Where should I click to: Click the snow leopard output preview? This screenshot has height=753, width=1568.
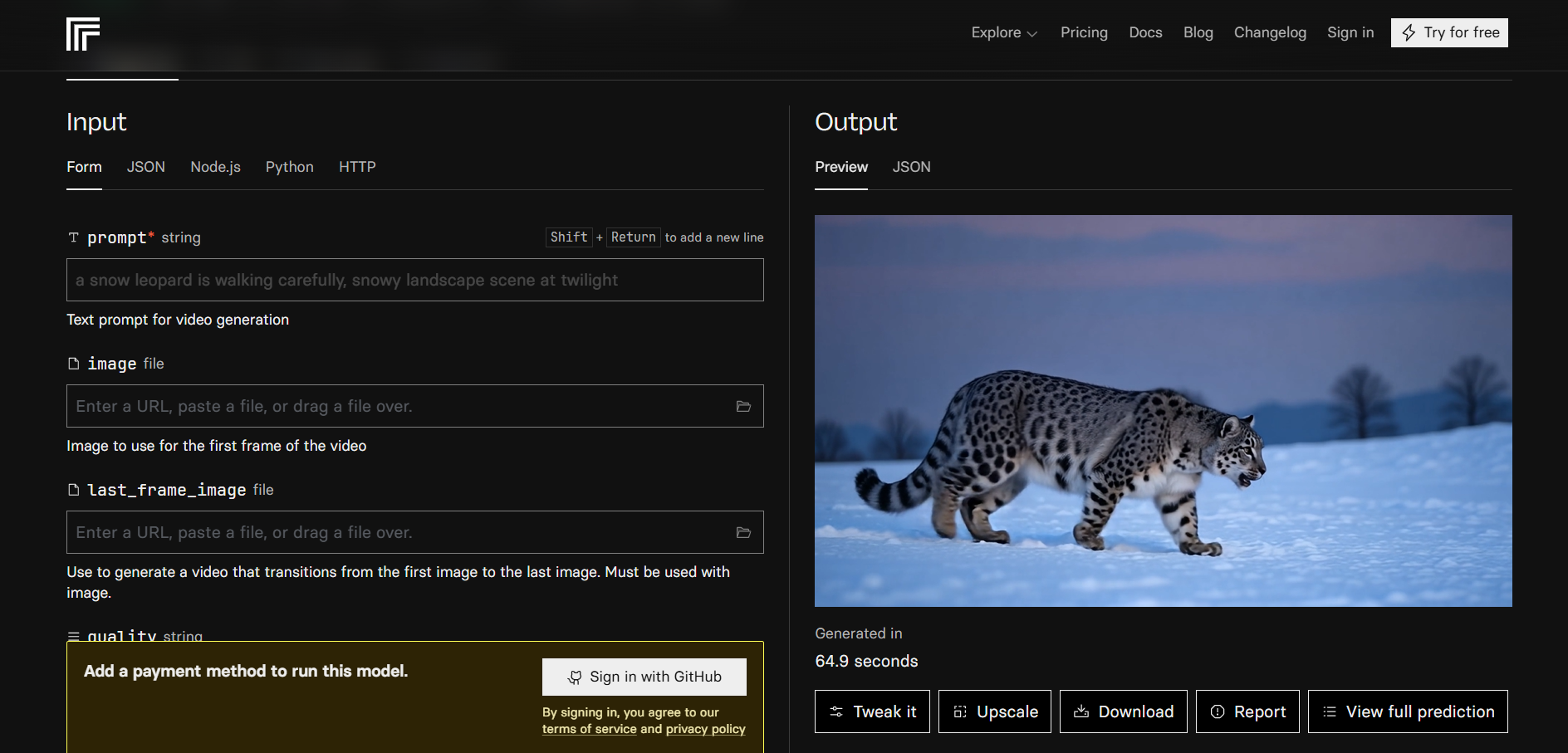click(1164, 411)
